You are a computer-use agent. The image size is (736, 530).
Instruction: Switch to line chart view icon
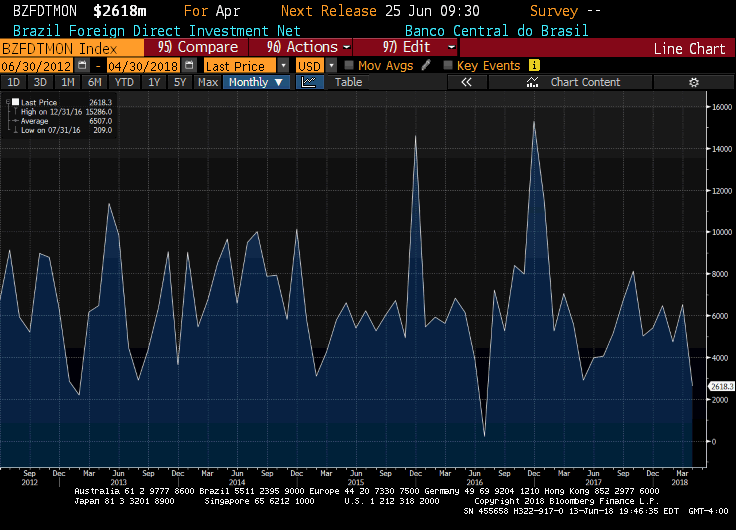(x=307, y=82)
